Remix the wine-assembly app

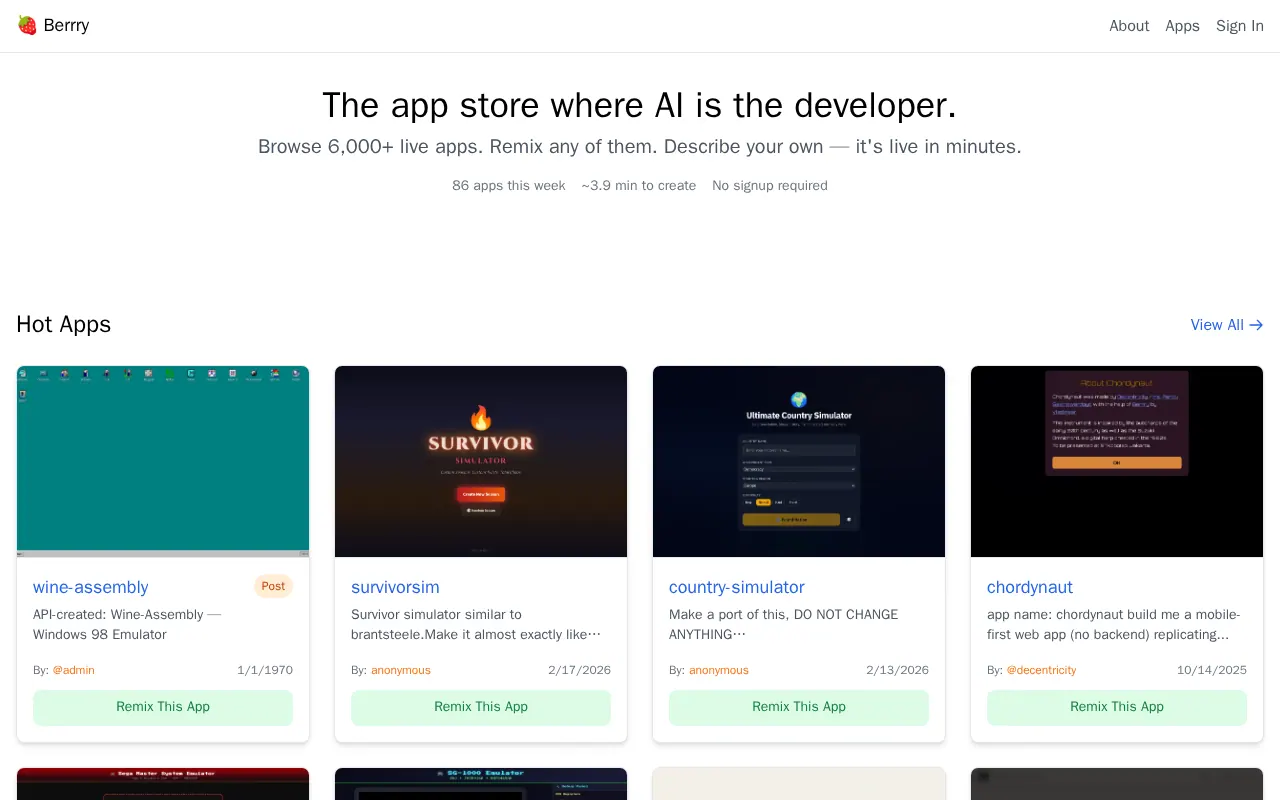163,707
